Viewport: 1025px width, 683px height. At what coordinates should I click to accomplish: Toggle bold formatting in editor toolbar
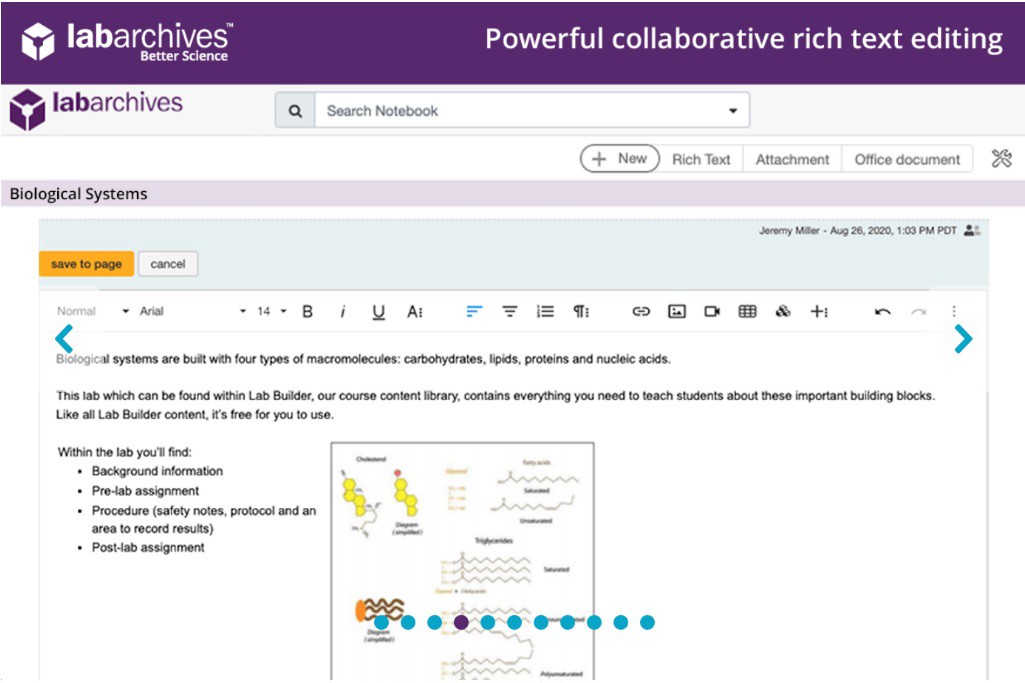coord(308,312)
